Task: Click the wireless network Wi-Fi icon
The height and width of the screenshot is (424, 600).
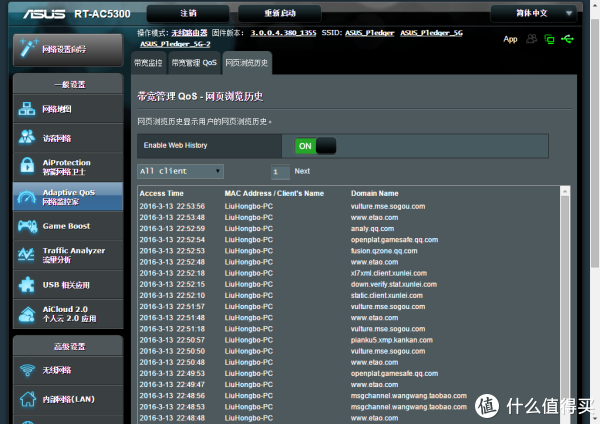Action: [x=27, y=370]
